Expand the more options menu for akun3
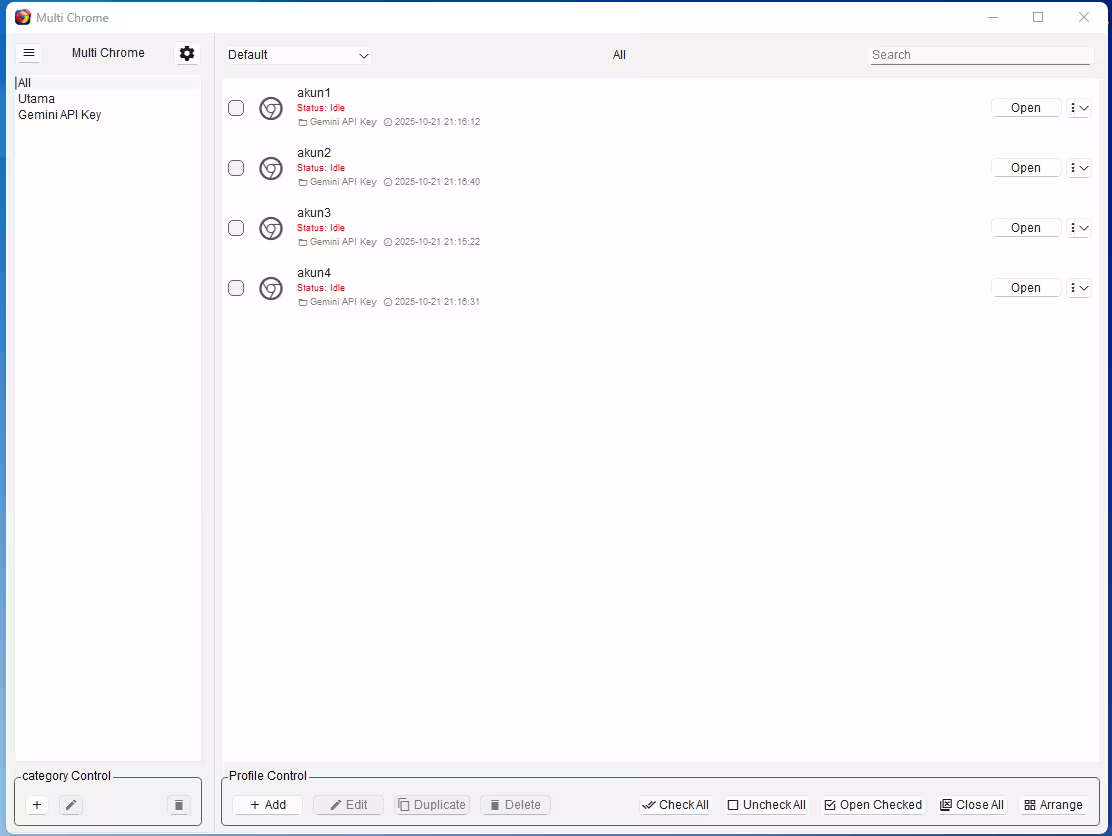Image resolution: width=1112 pixels, height=836 pixels. [x=1078, y=228]
